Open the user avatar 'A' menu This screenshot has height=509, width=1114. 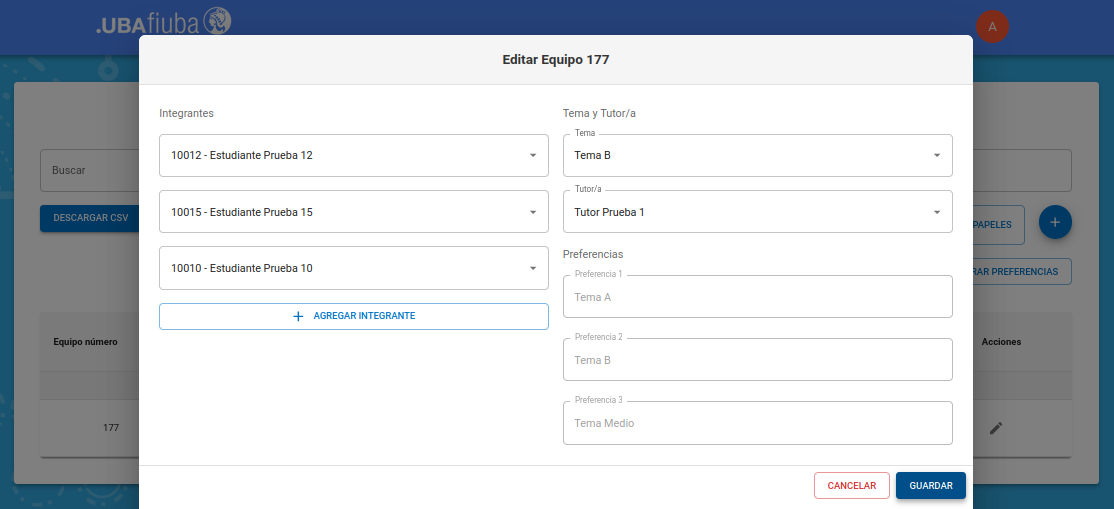[992, 27]
